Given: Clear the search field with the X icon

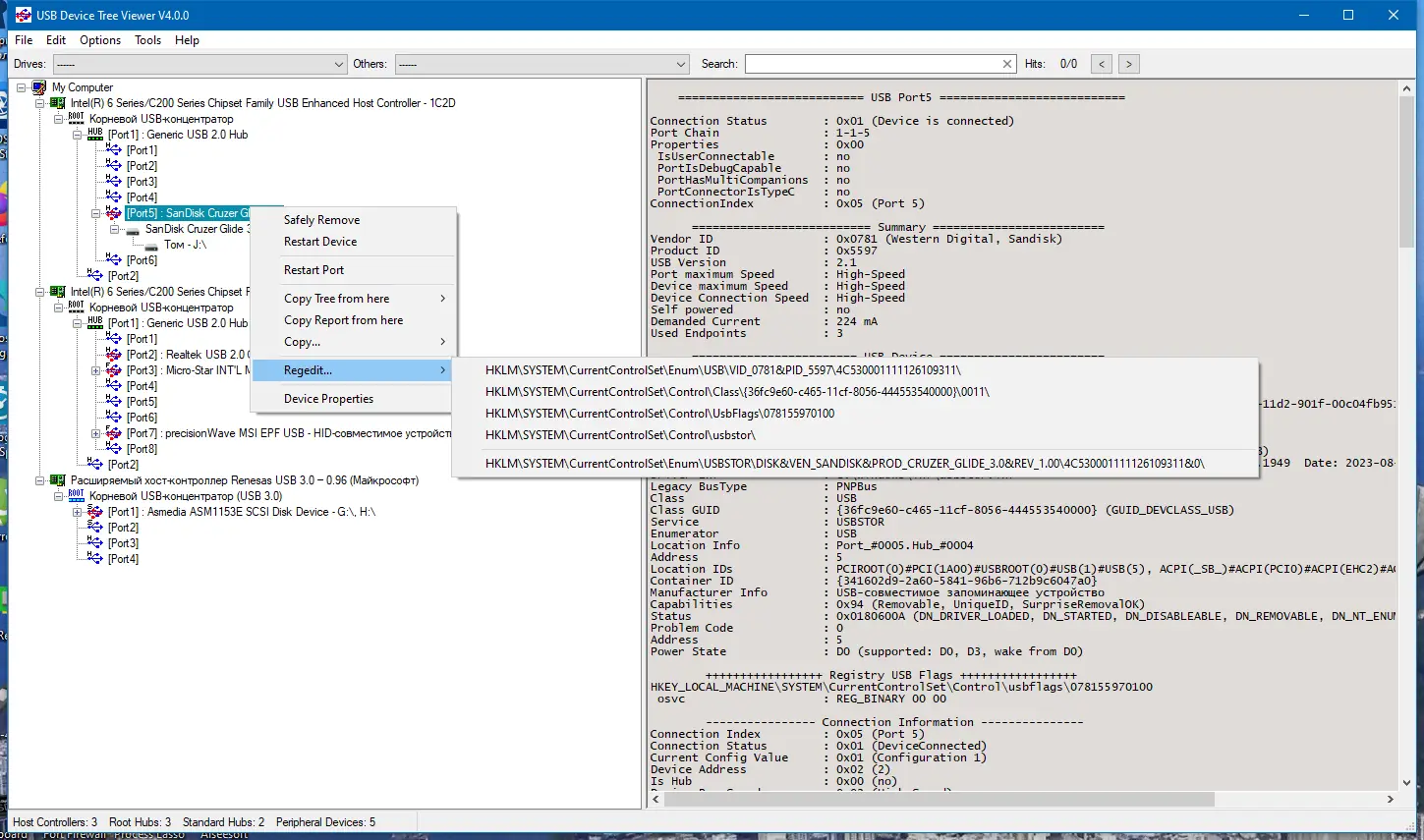Looking at the screenshot, I should [x=1007, y=64].
